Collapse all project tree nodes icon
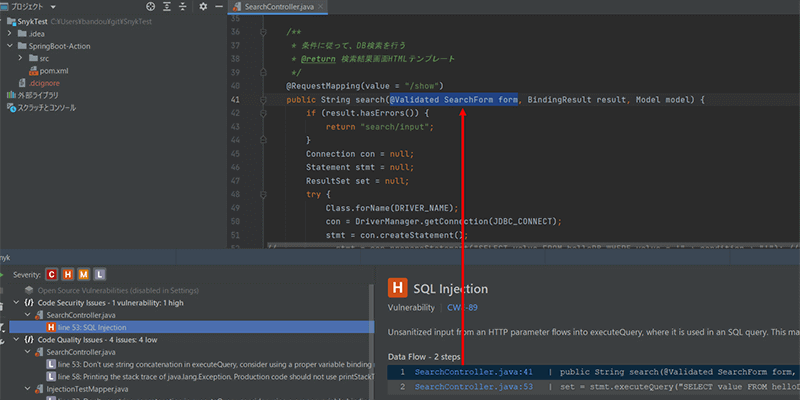 (x=183, y=7)
